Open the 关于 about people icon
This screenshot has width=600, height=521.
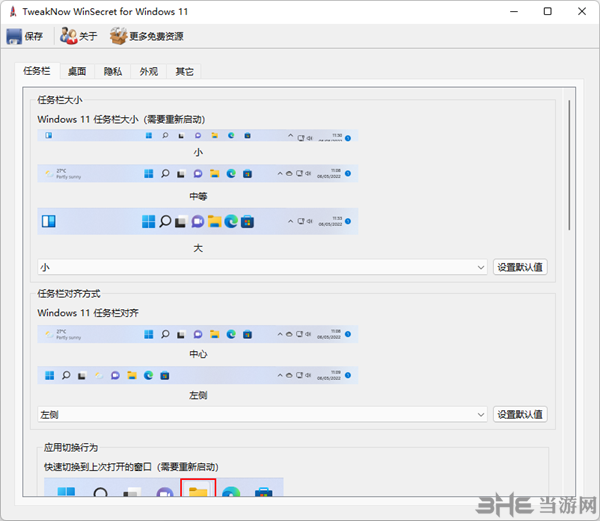point(68,36)
